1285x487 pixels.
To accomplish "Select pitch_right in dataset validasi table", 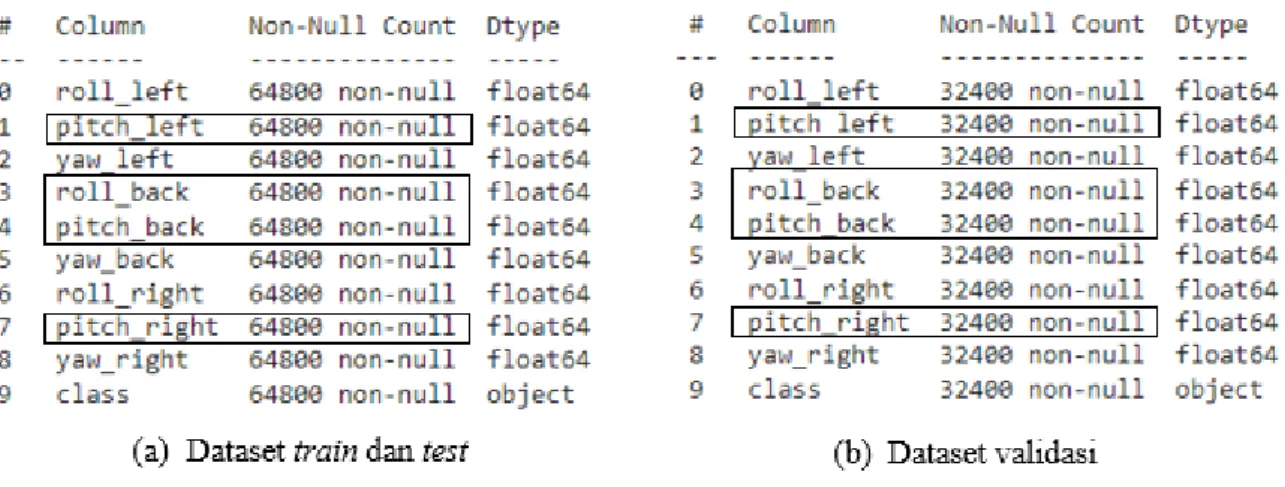I will point(829,322).
